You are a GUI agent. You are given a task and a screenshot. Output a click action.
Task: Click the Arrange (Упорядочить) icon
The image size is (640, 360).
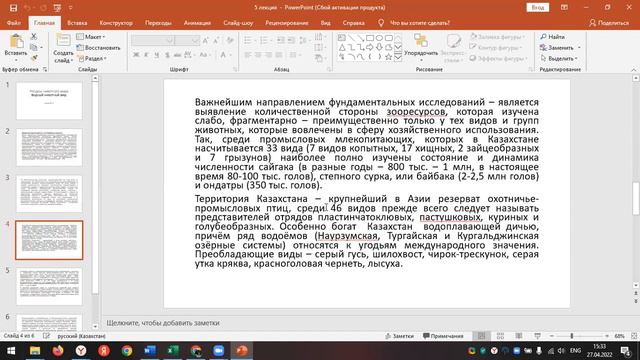pos(420,41)
